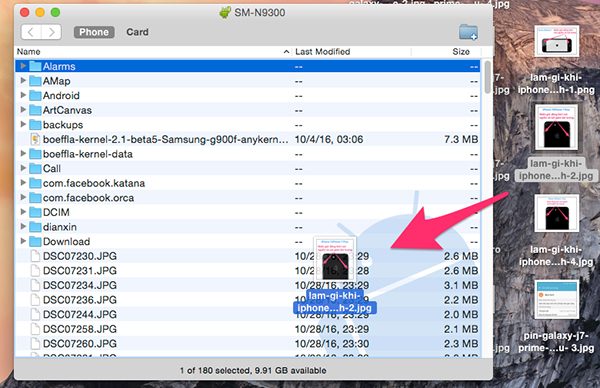Expand the Android folder triangle
Screen dimensions: 600x388
tap(23, 95)
